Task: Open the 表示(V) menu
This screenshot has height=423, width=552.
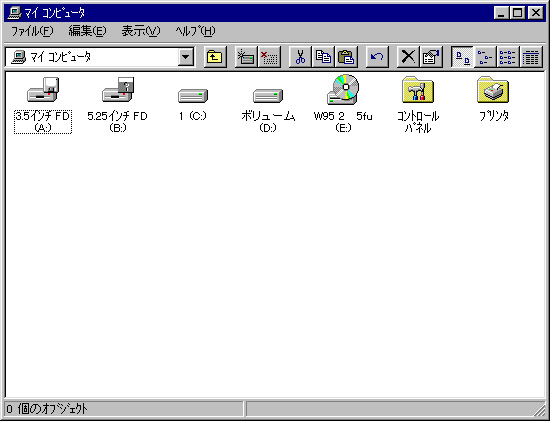Action: click(141, 31)
